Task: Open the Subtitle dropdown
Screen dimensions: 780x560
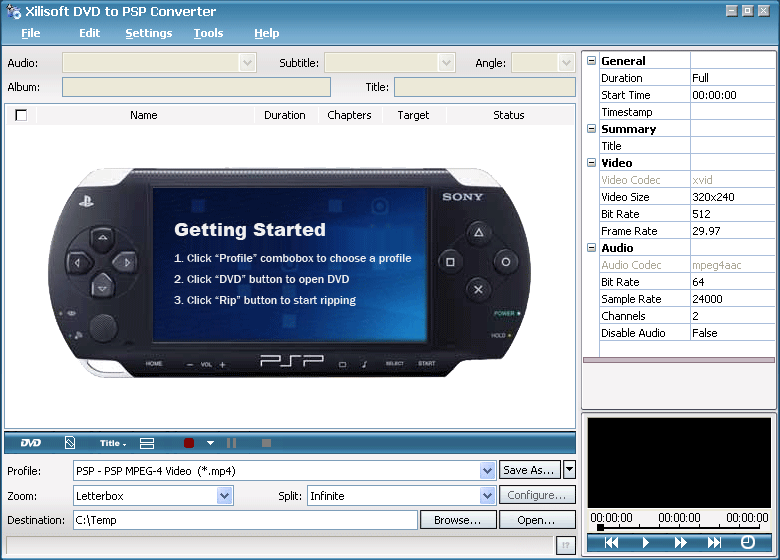Action: point(446,63)
